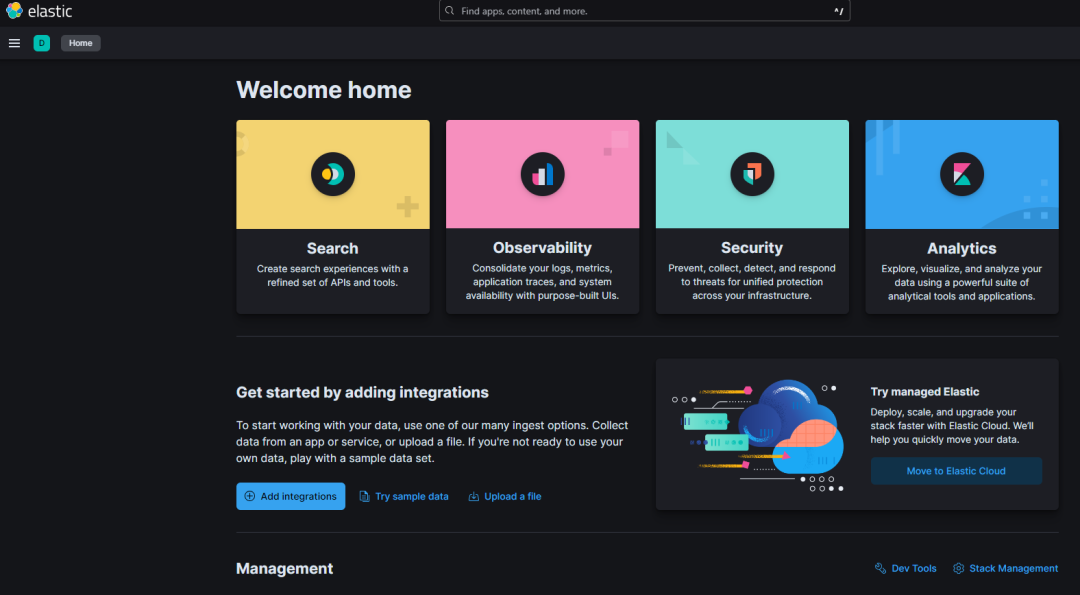Open the green D space selector
Screen dimensions: 1080x595
[x=41, y=43]
